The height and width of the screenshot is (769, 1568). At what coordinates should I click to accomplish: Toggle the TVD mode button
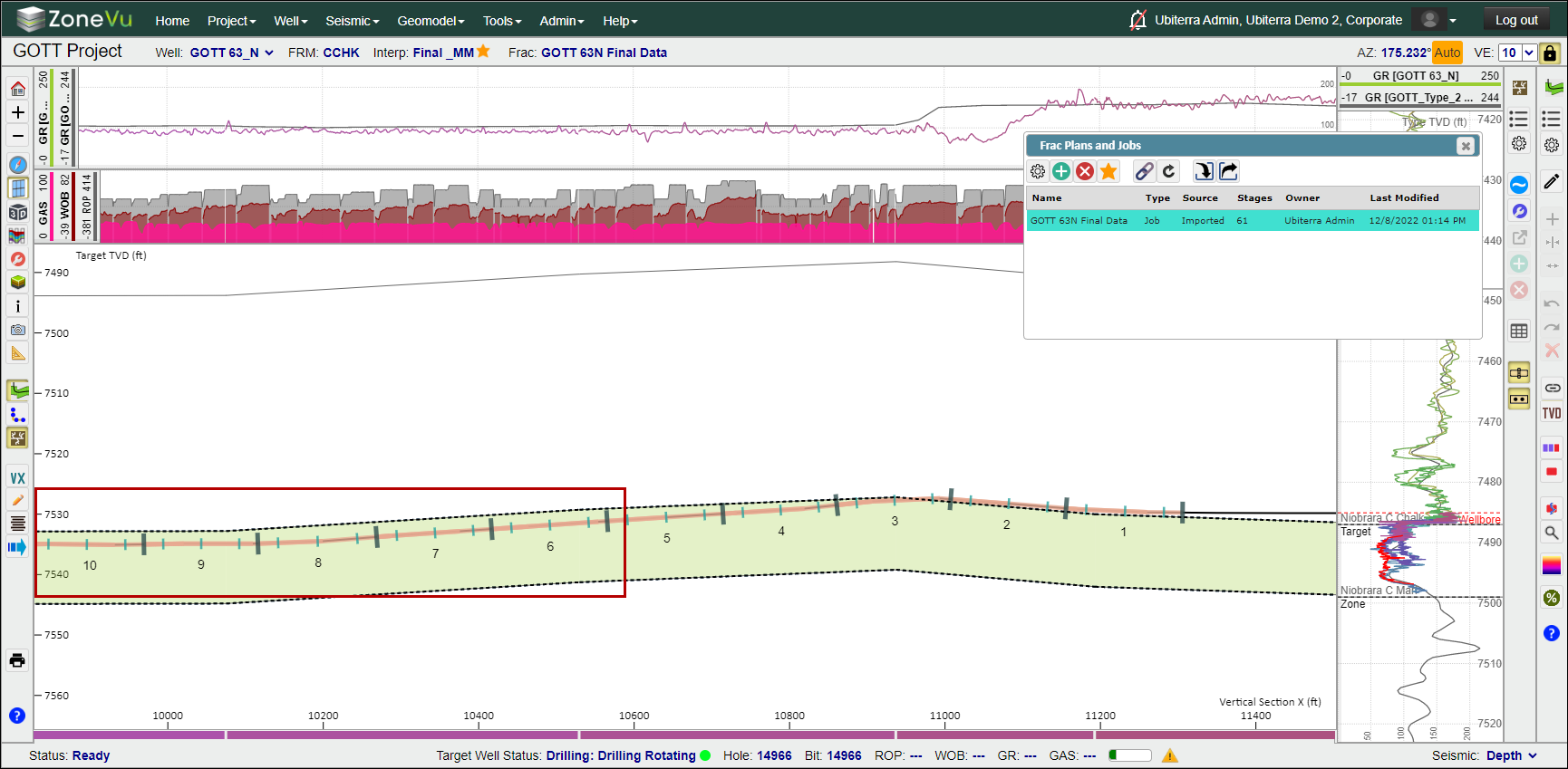1552,413
